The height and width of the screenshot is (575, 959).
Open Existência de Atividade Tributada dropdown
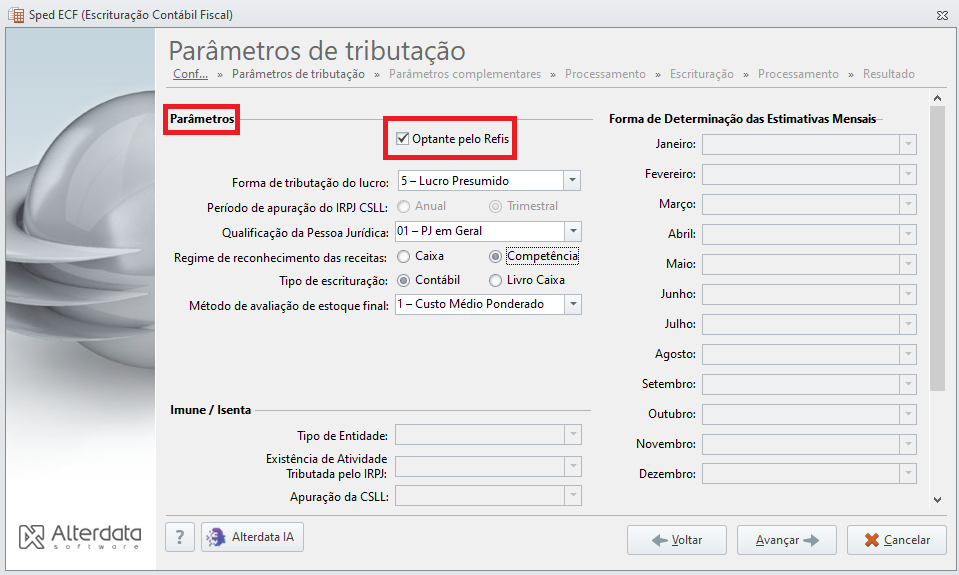click(x=573, y=466)
